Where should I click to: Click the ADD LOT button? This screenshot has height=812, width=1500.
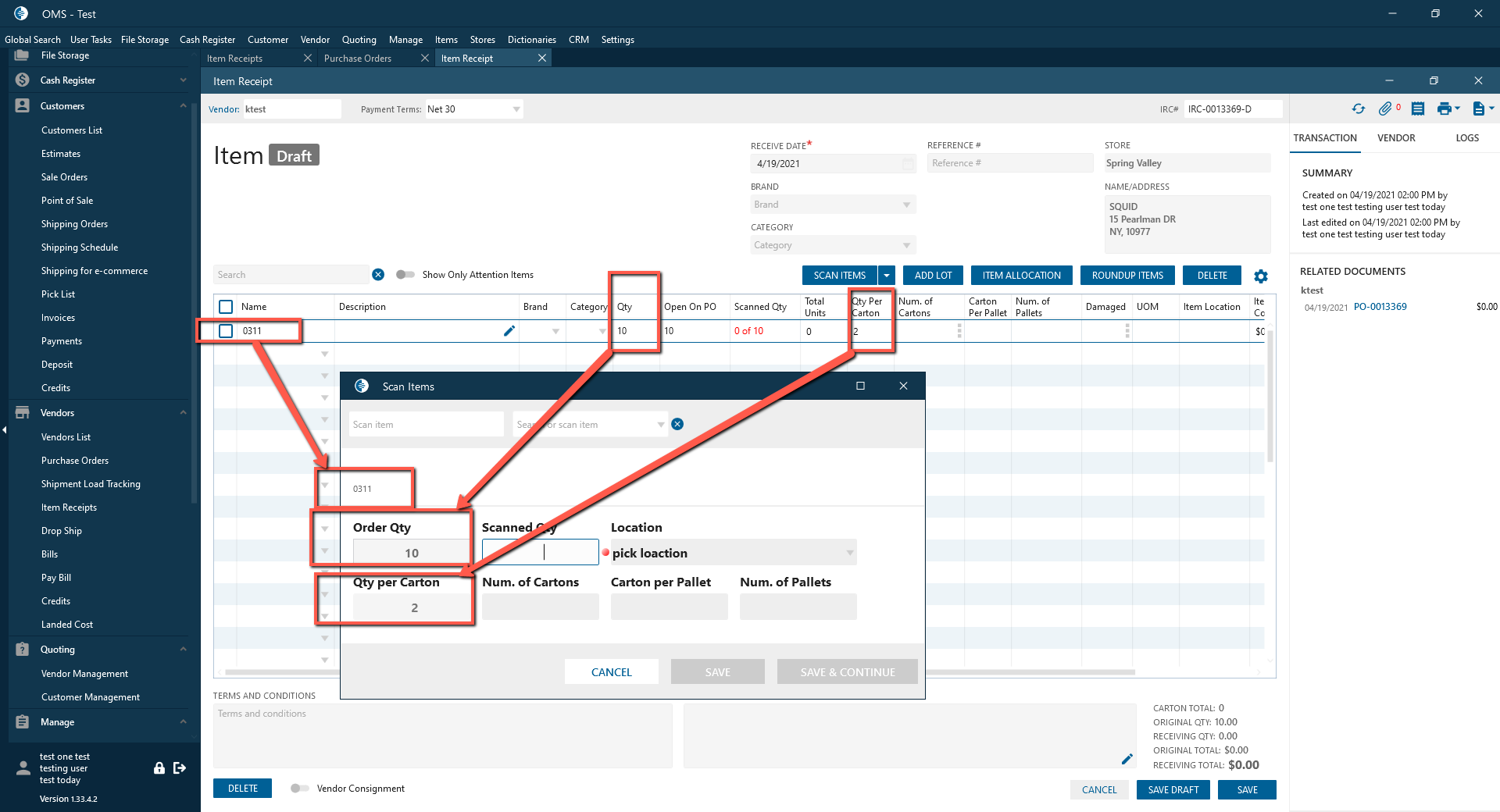pos(933,276)
